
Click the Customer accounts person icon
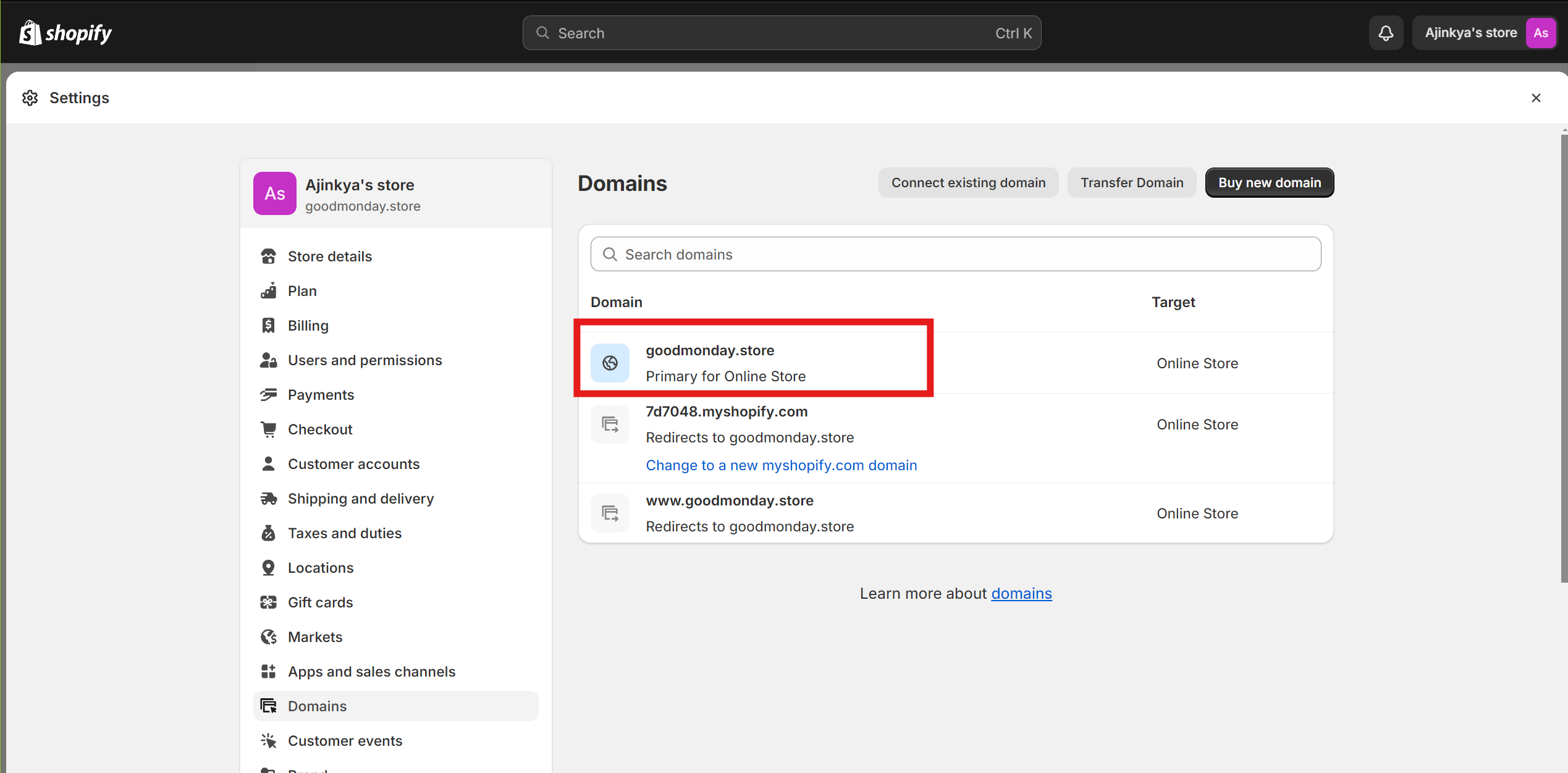tap(268, 464)
